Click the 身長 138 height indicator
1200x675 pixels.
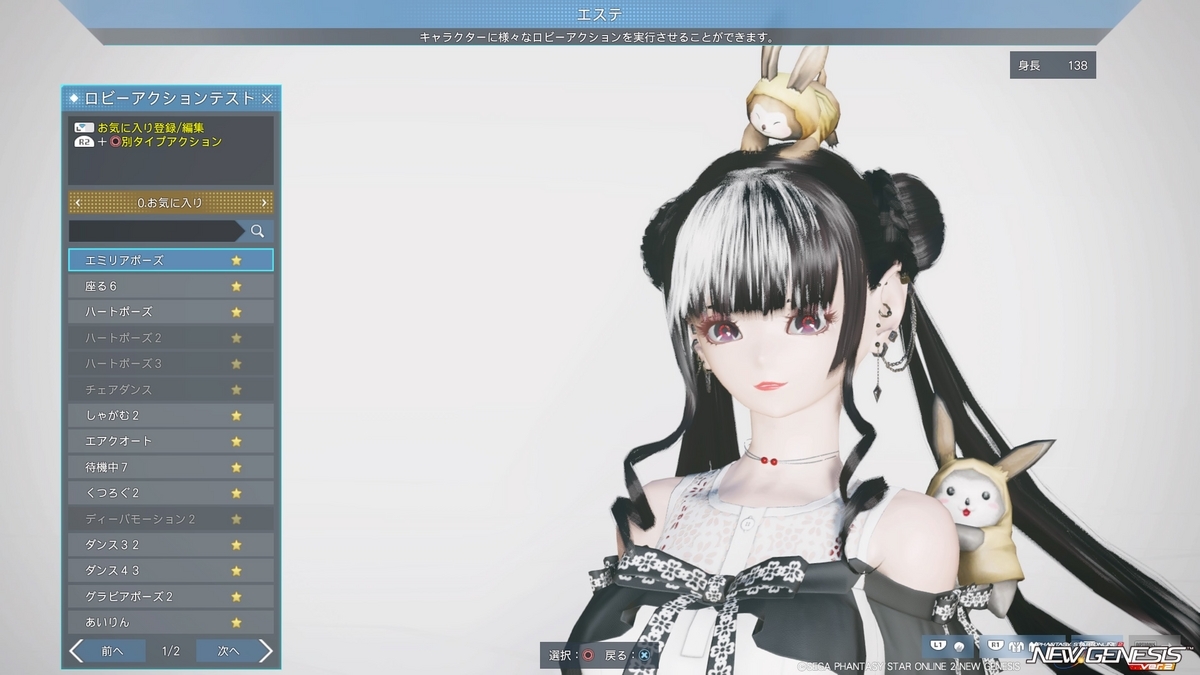(1053, 65)
